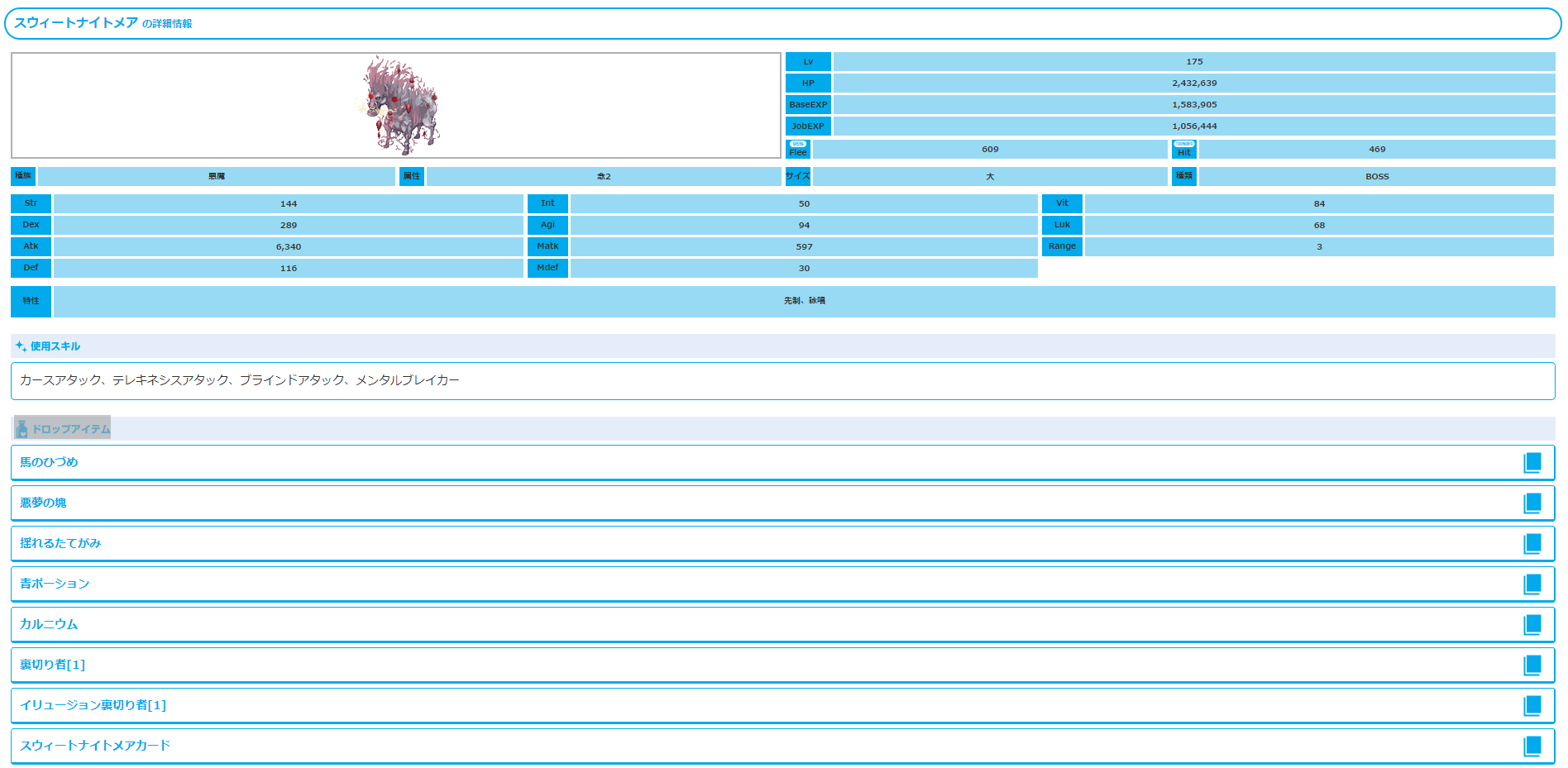Click book icon in 揺れるたてがみ row
Screen dimensions: 1568x768
[1532, 544]
